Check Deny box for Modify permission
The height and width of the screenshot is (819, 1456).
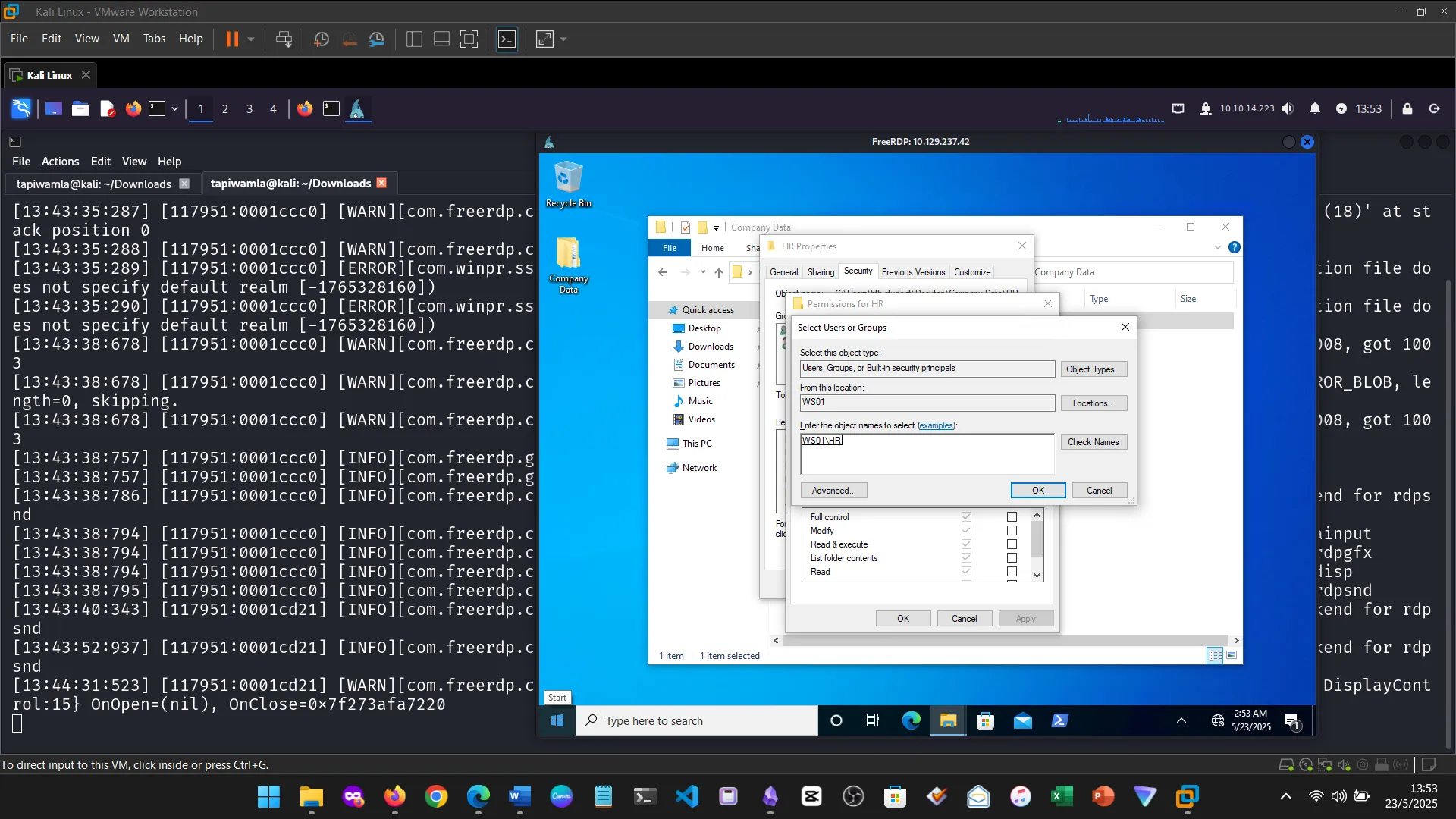coord(1012,531)
